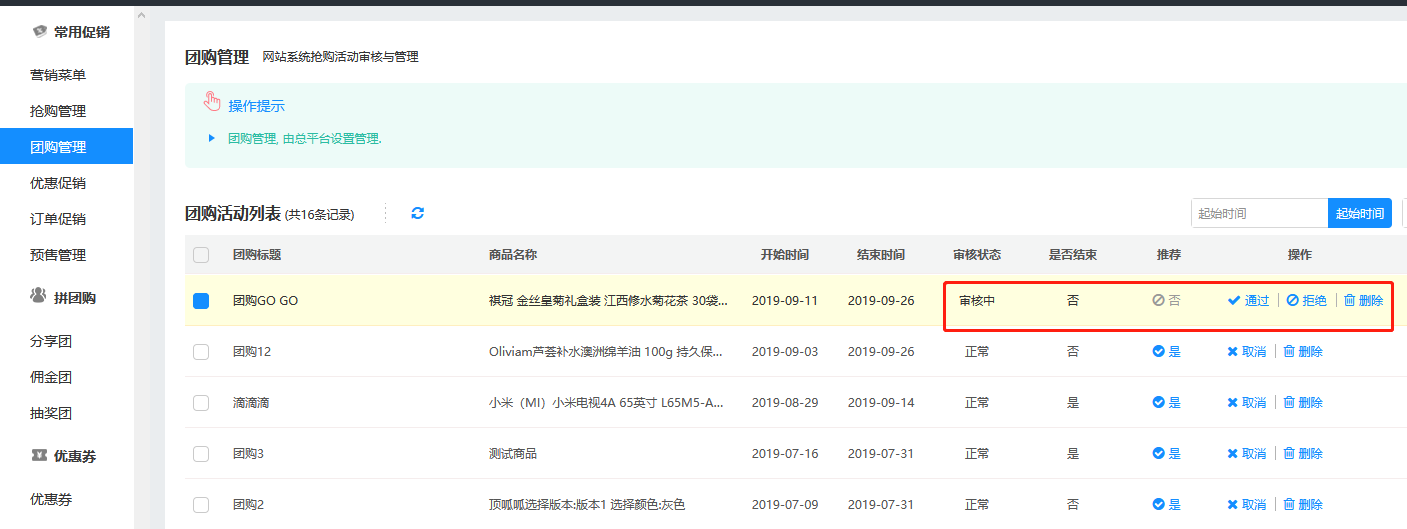The width and height of the screenshot is (1407, 529).
Task: Open 抢购管理 in the sidebar
Action: (x=58, y=111)
